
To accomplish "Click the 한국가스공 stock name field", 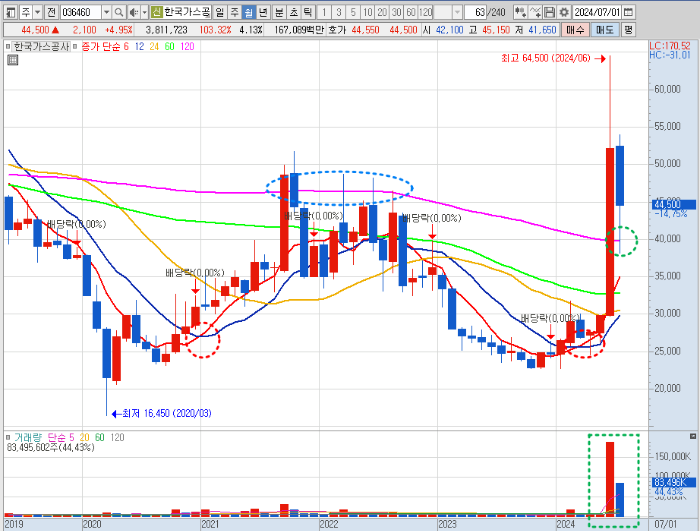I will pos(187,12).
